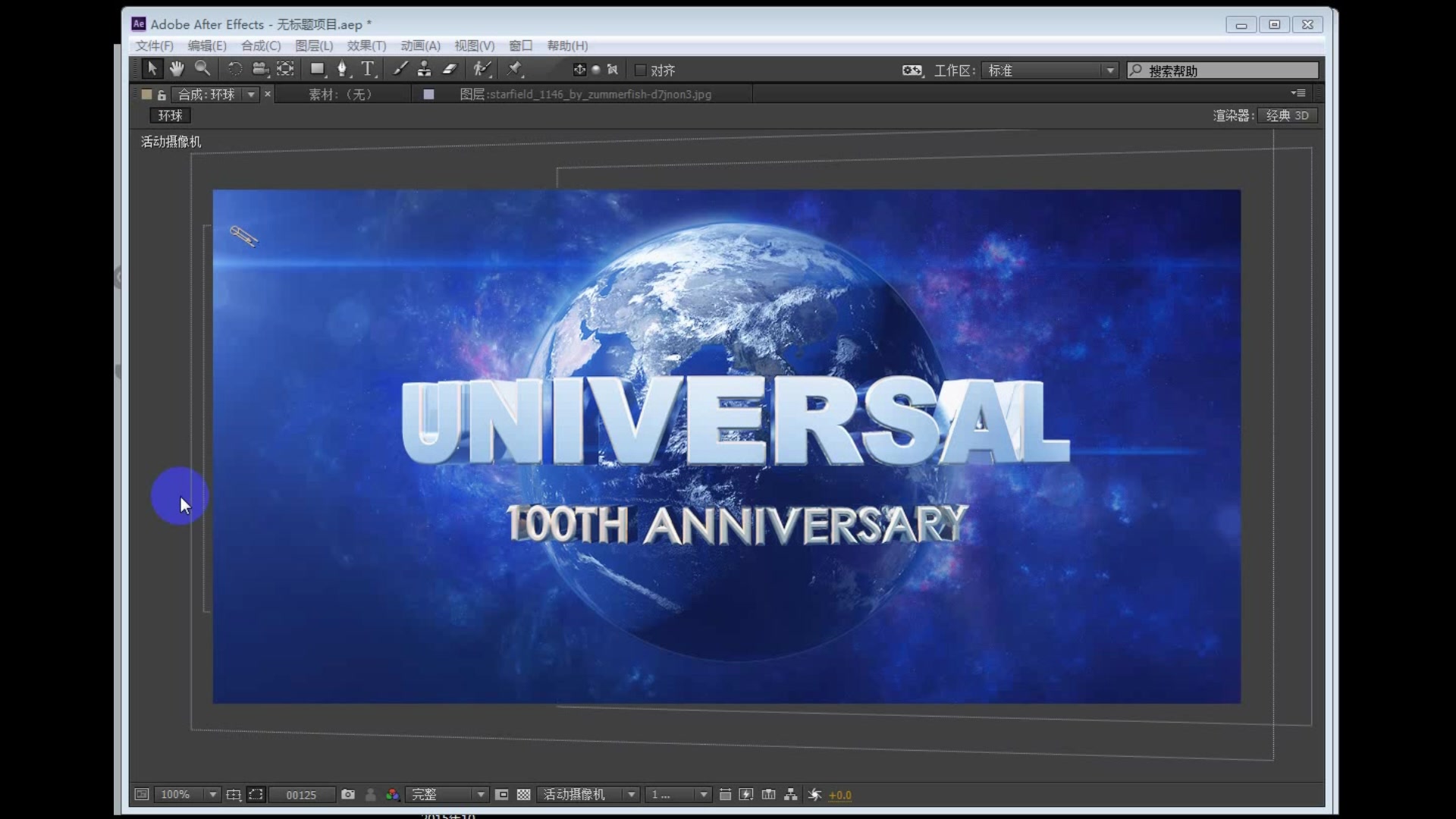Select the Unified Camera tool
Image resolution: width=1456 pixels, height=819 pixels.
tap(260, 69)
